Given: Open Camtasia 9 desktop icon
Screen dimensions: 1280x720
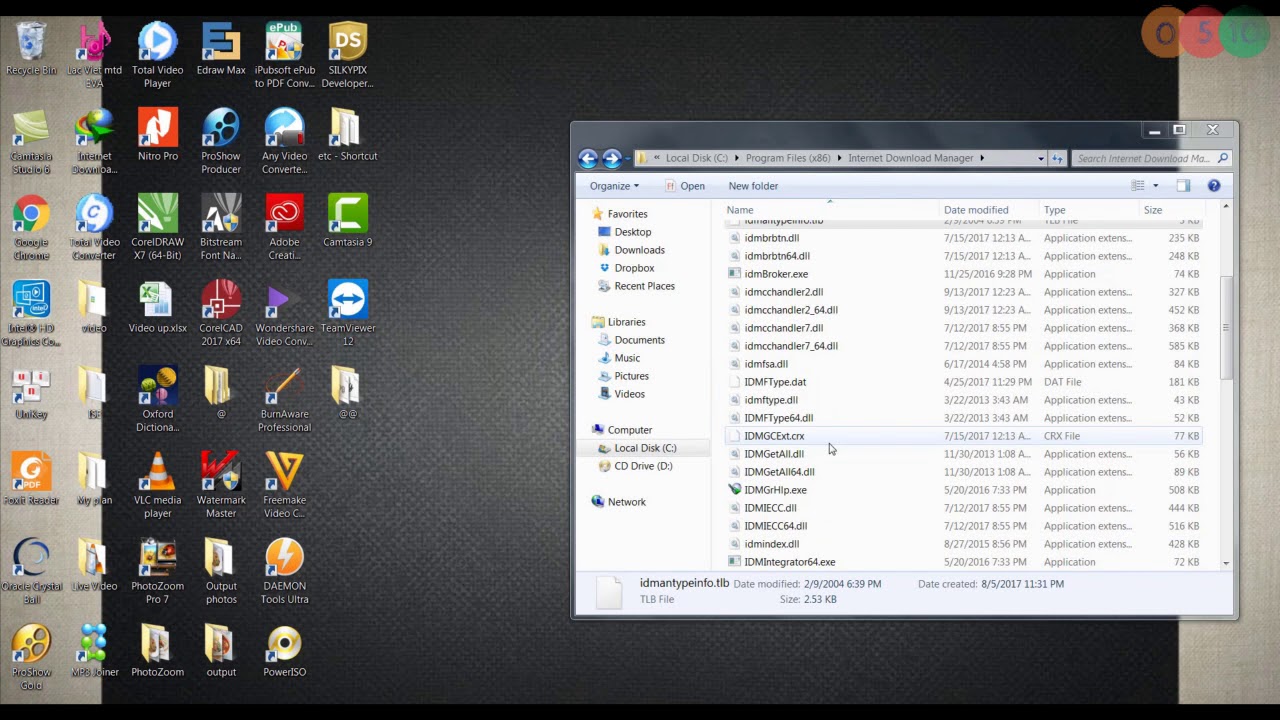Looking at the screenshot, I should [x=348, y=220].
